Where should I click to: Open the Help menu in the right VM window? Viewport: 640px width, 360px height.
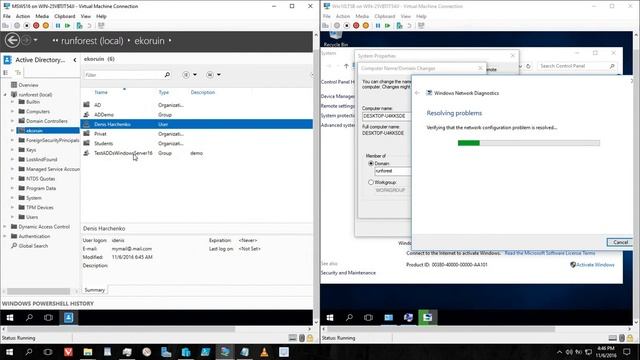click(421, 16)
